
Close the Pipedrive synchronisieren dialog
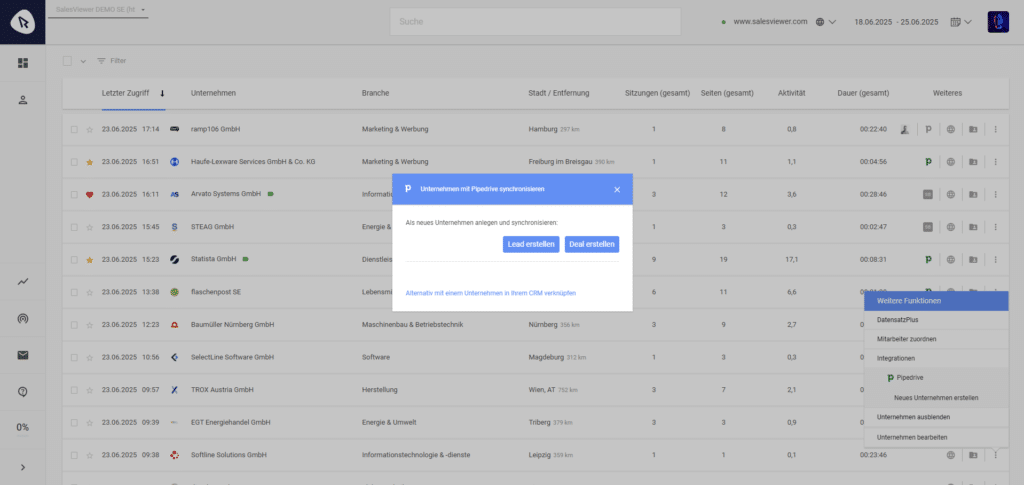[617, 189]
